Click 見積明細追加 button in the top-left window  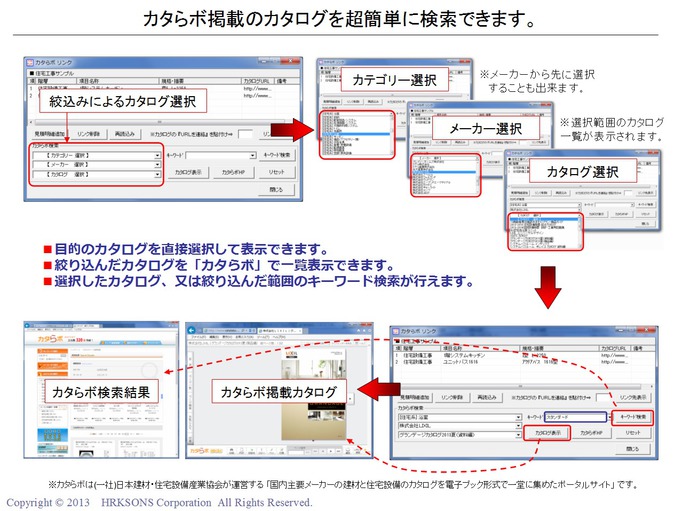[x=50, y=134]
